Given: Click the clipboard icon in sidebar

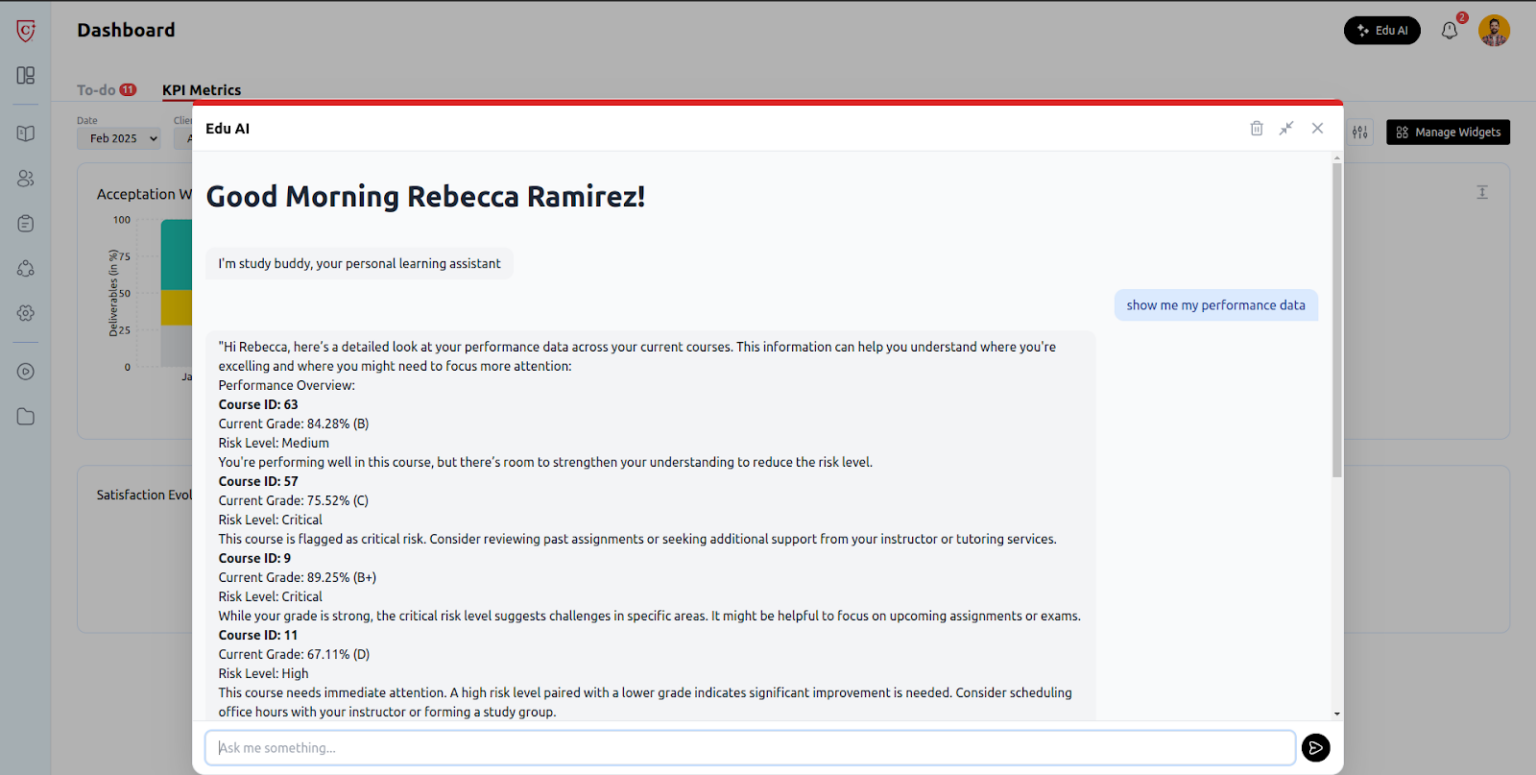Looking at the screenshot, I should 26,223.
